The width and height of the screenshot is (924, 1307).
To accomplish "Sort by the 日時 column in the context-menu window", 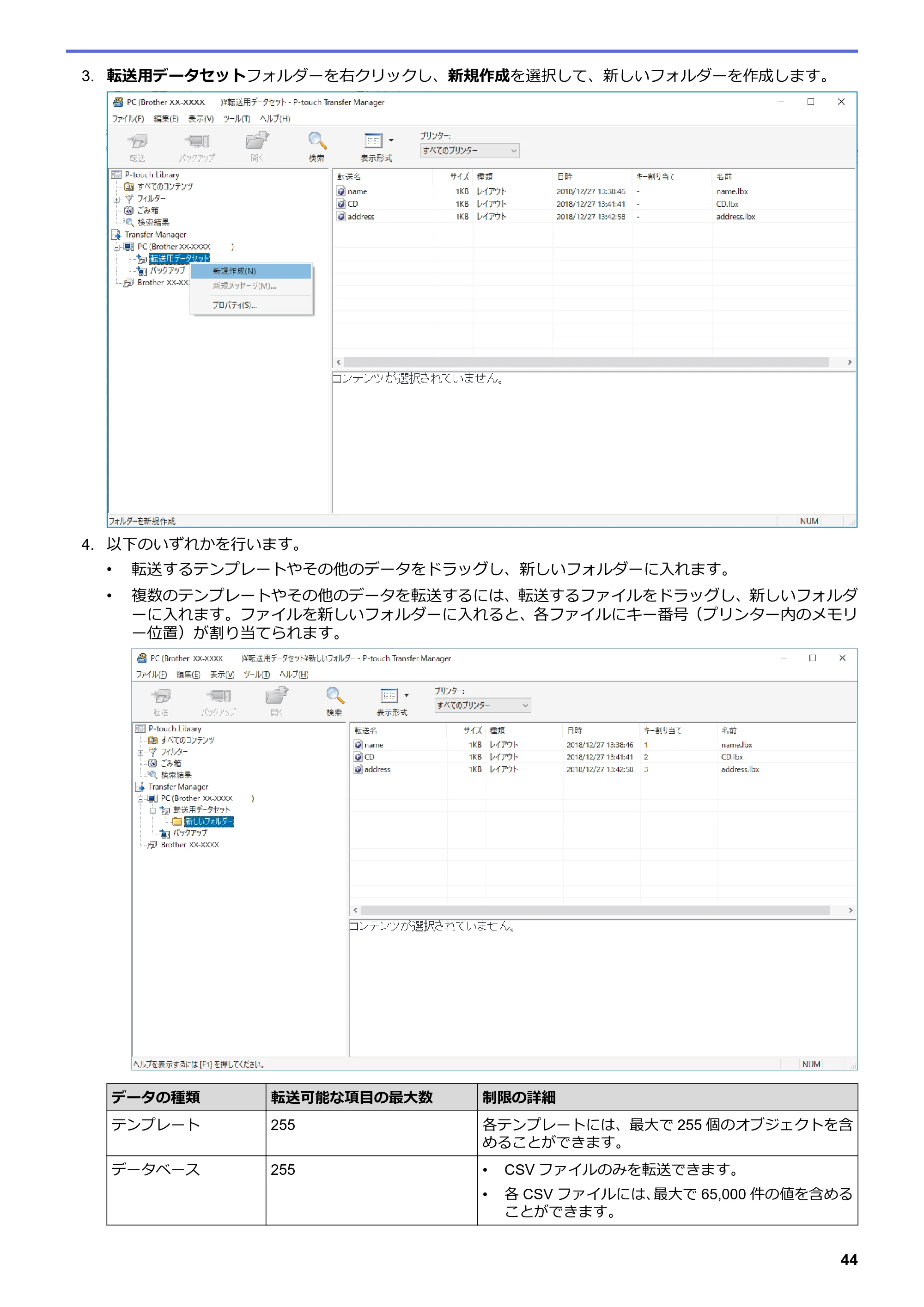I will (x=591, y=176).
